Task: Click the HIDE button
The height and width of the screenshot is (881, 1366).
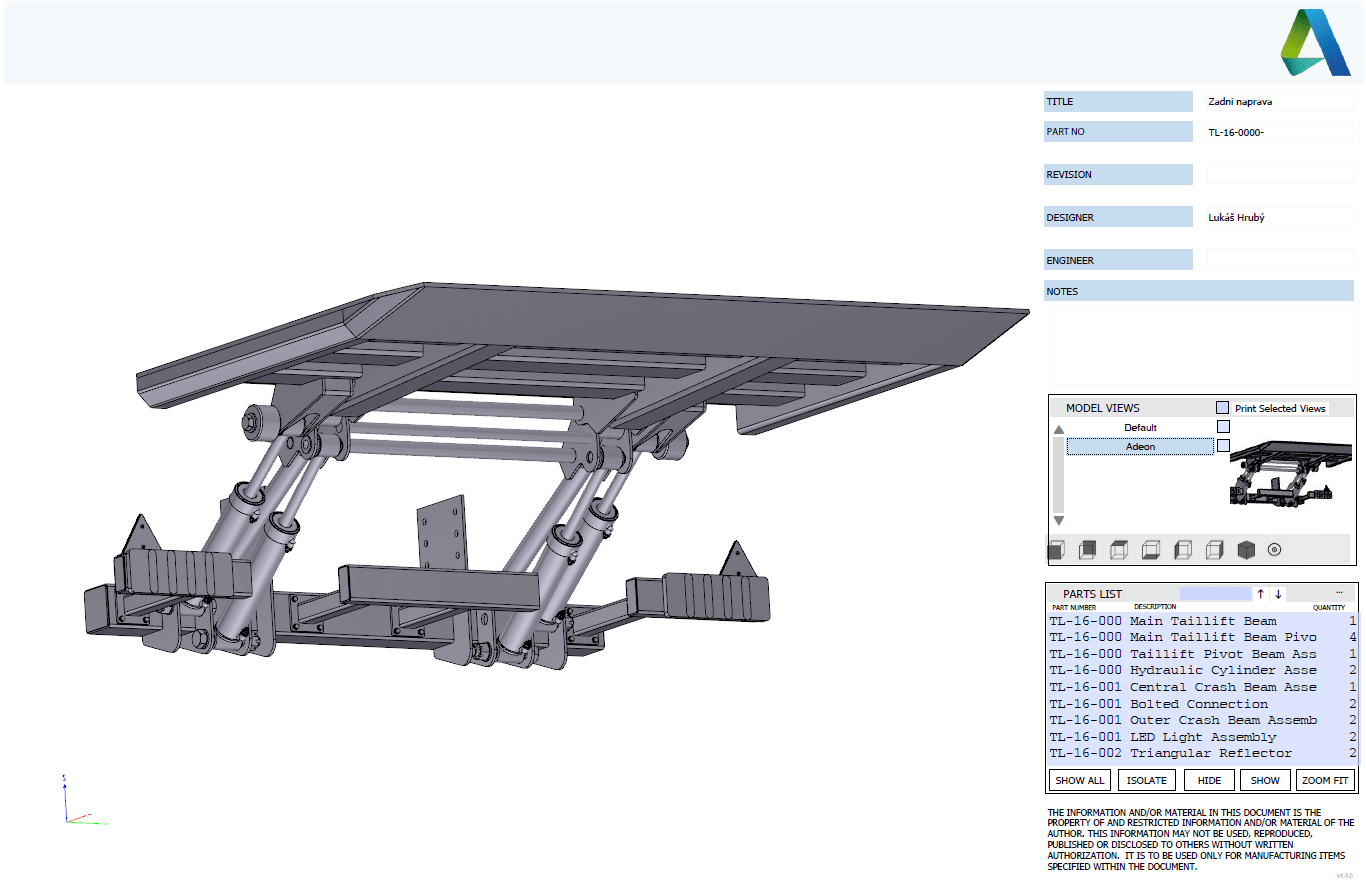Action: tap(1209, 780)
